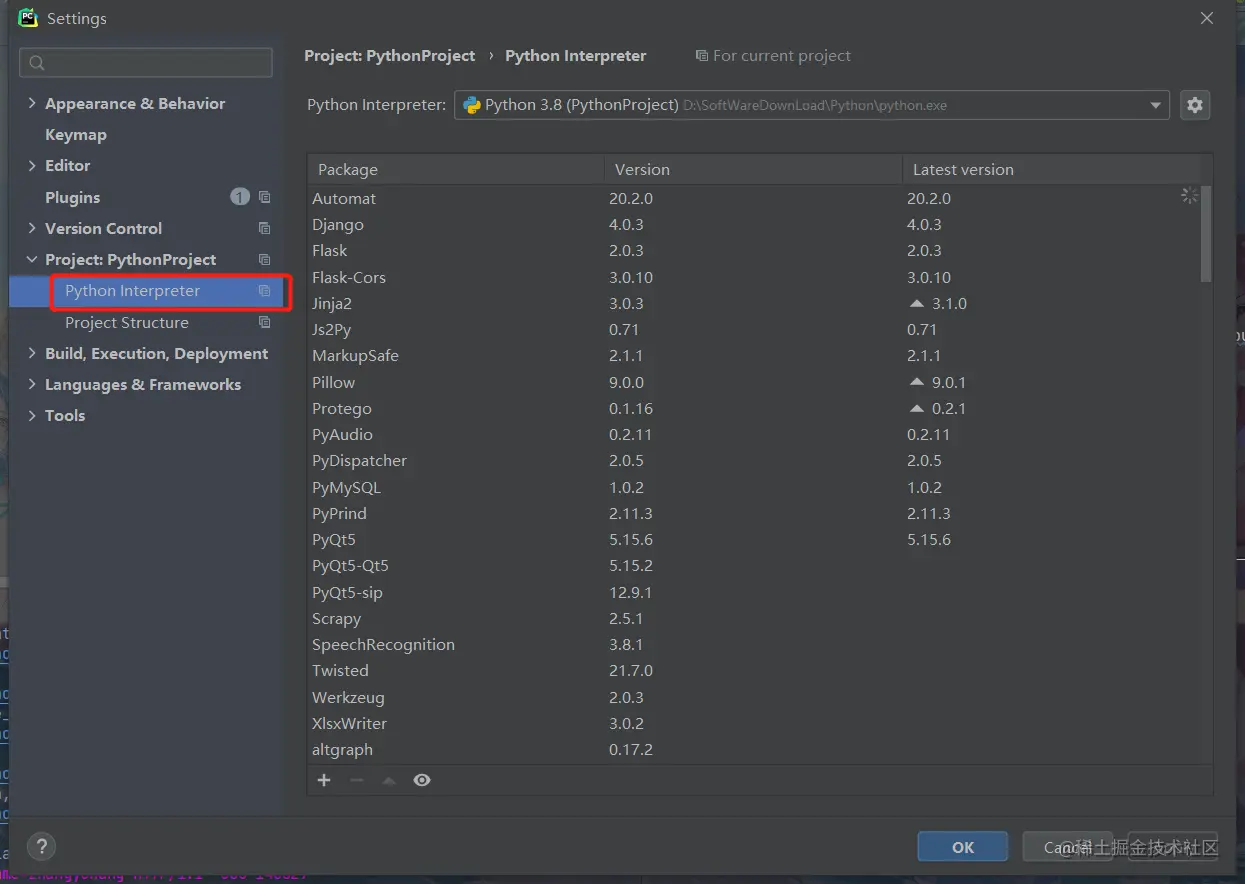
Task: Select the PyPrind package row
Action: (x=754, y=513)
